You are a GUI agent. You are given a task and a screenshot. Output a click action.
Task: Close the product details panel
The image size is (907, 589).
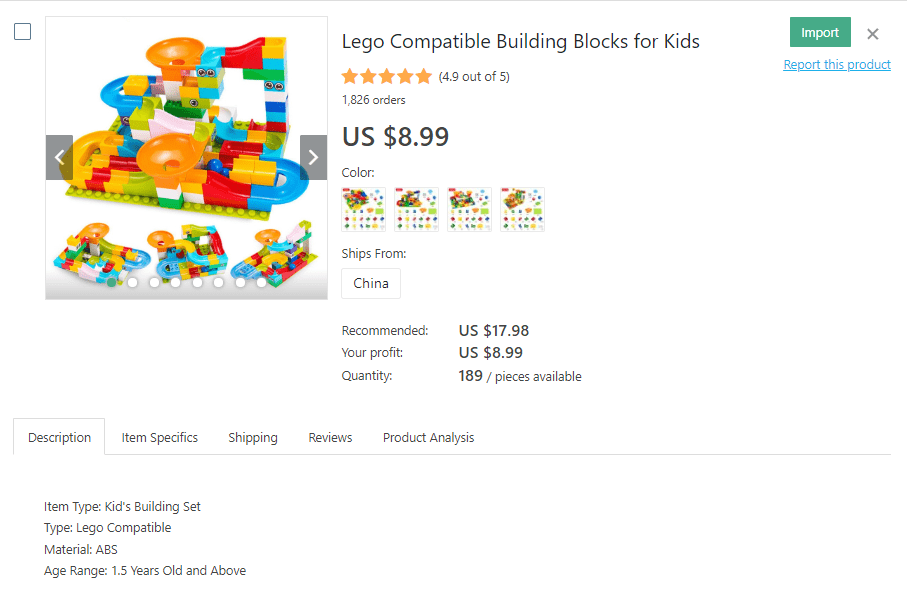[x=873, y=34]
